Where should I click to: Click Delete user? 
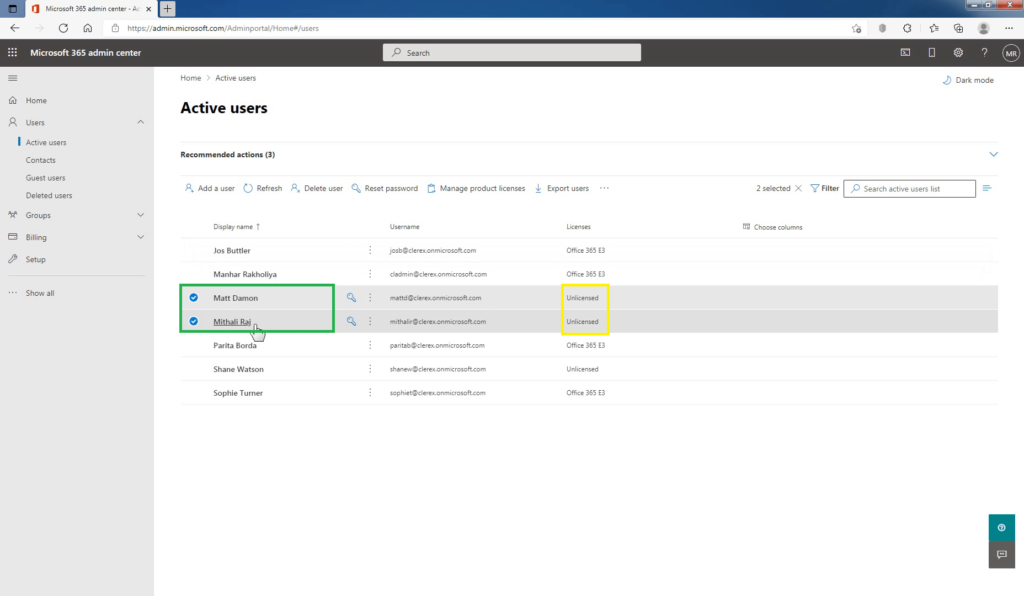click(317, 188)
